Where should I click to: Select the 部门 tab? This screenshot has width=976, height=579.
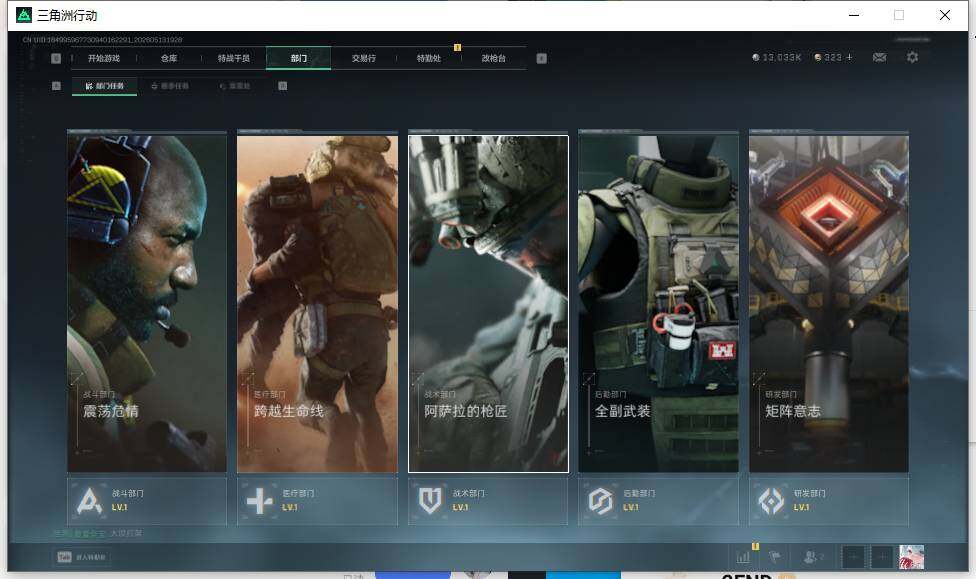298,58
